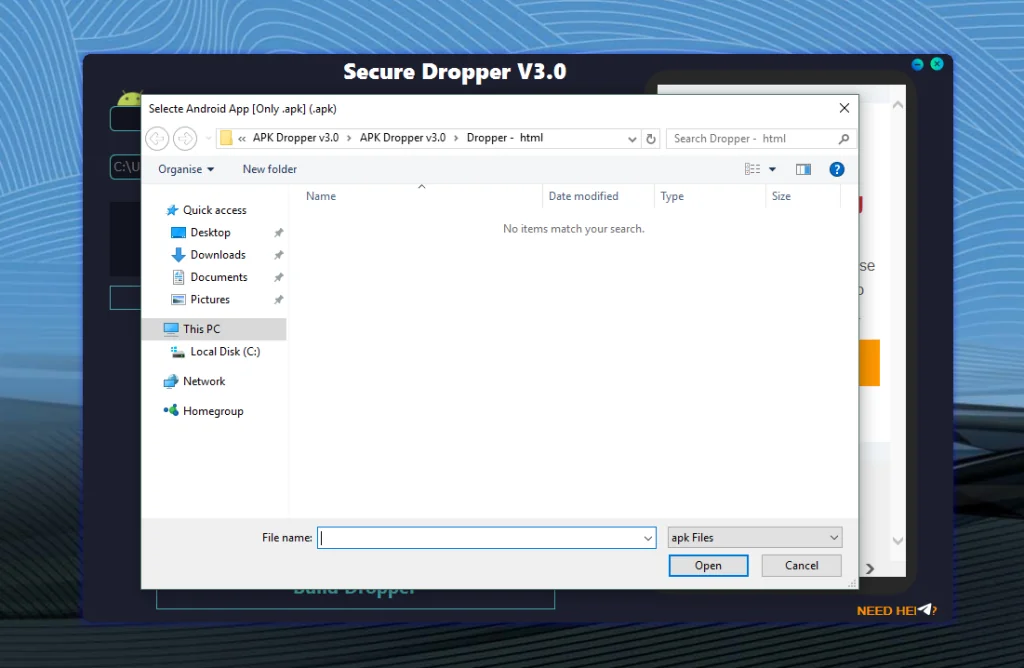Cancel the file selection dialog
This screenshot has height=668, width=1024.
[801, 565]
